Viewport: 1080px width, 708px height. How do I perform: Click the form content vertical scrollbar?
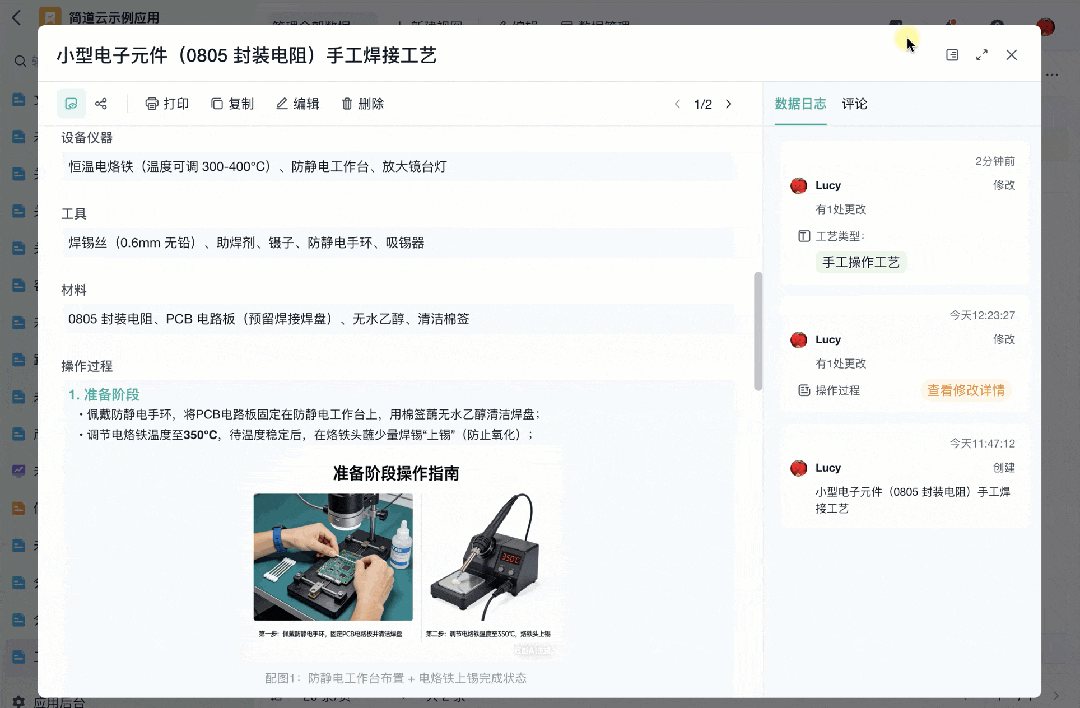point(758,331)
